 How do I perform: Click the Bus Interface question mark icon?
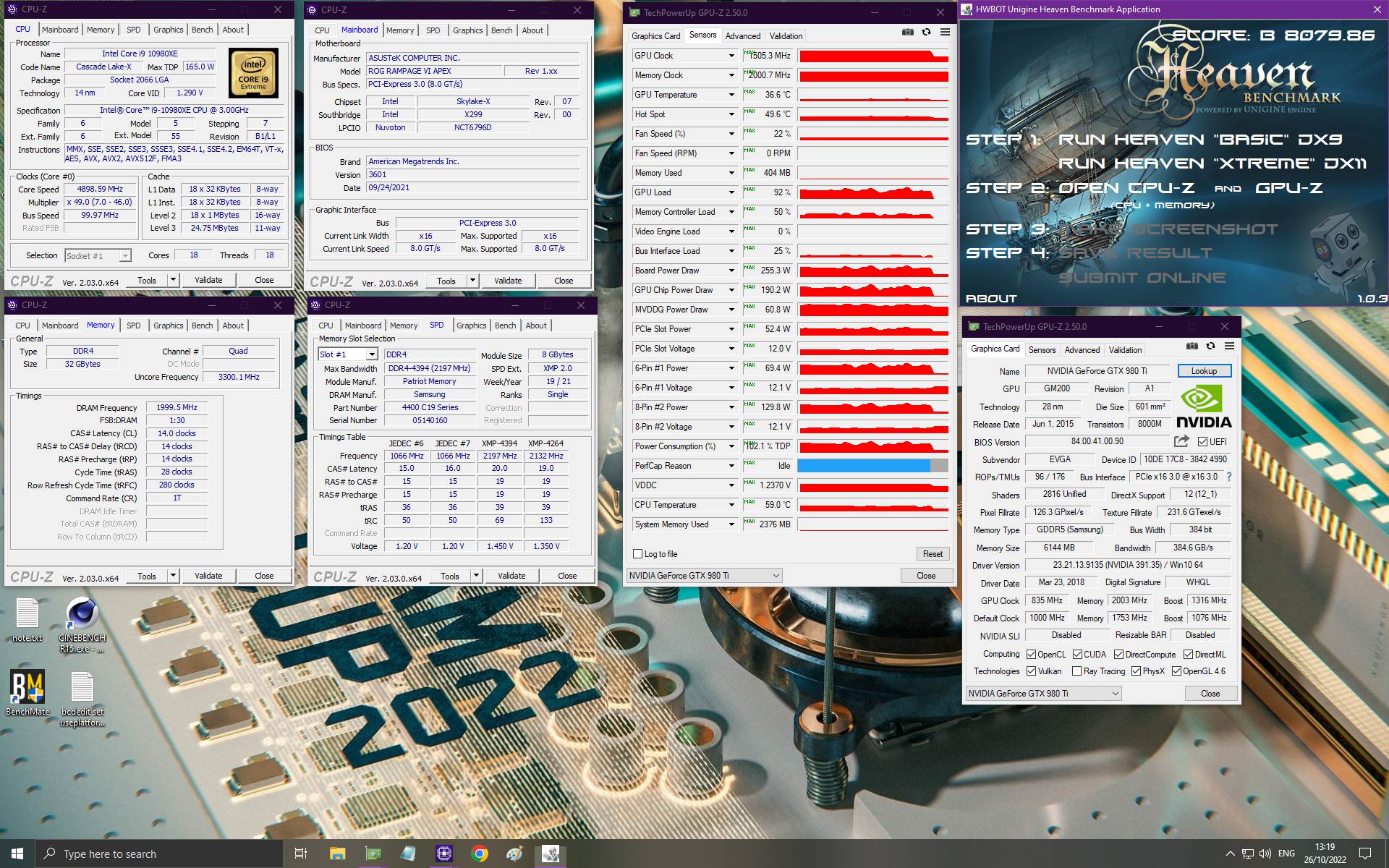pos(1228,477)
